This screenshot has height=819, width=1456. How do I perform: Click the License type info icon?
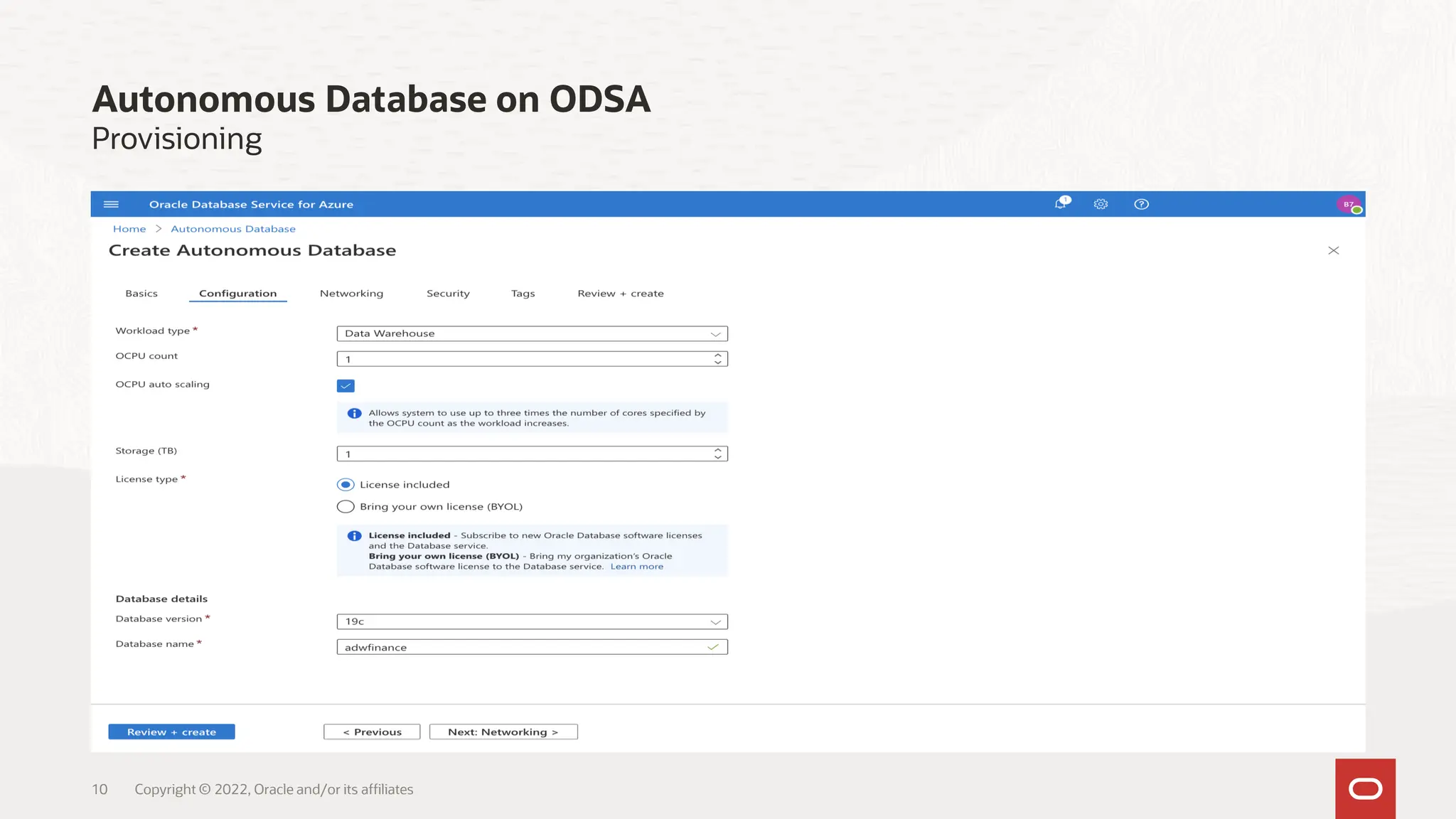(x=354, y=536)
